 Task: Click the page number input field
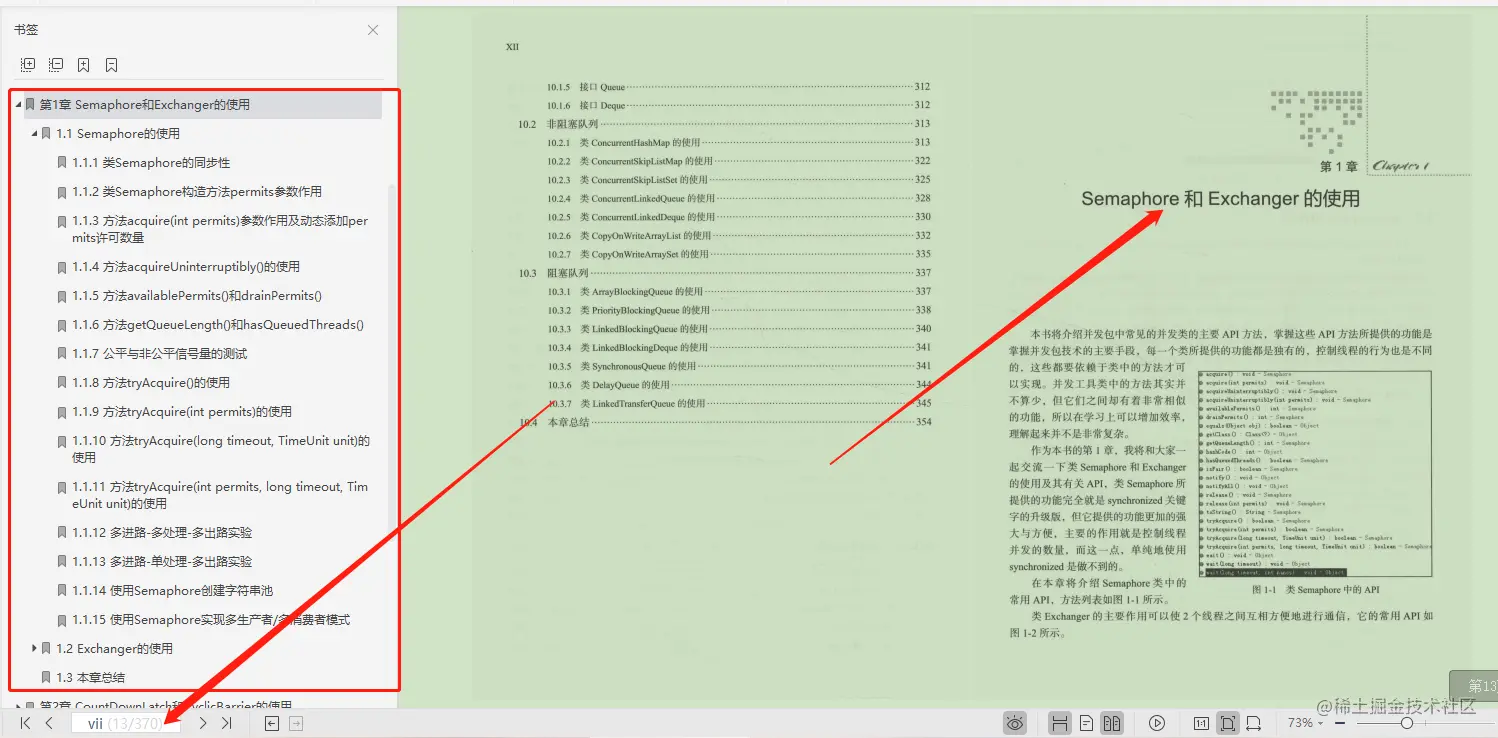pyautogui.click(x=125, y=723)
